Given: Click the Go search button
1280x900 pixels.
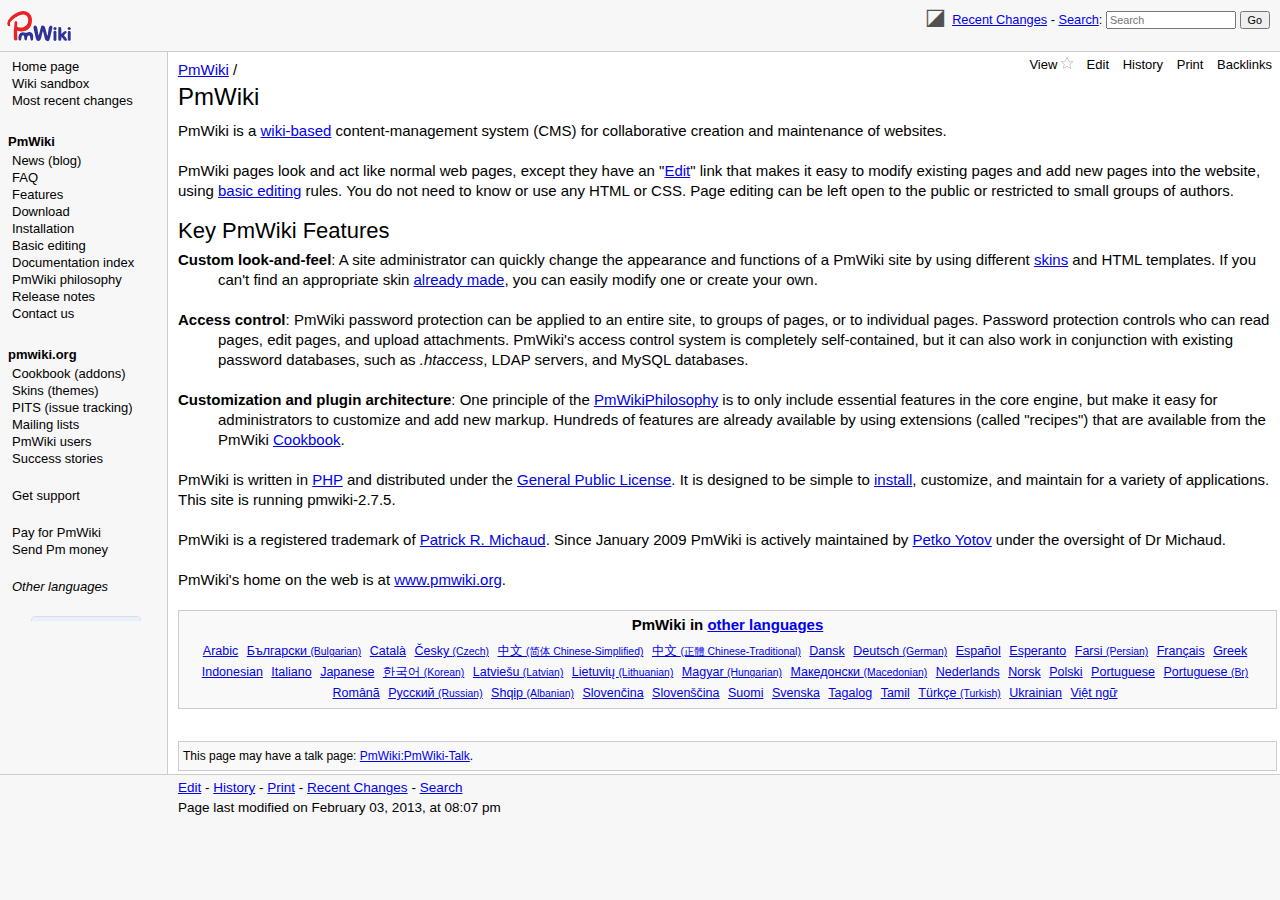Looking at the screenshot, I should (x=1255, y=20).
